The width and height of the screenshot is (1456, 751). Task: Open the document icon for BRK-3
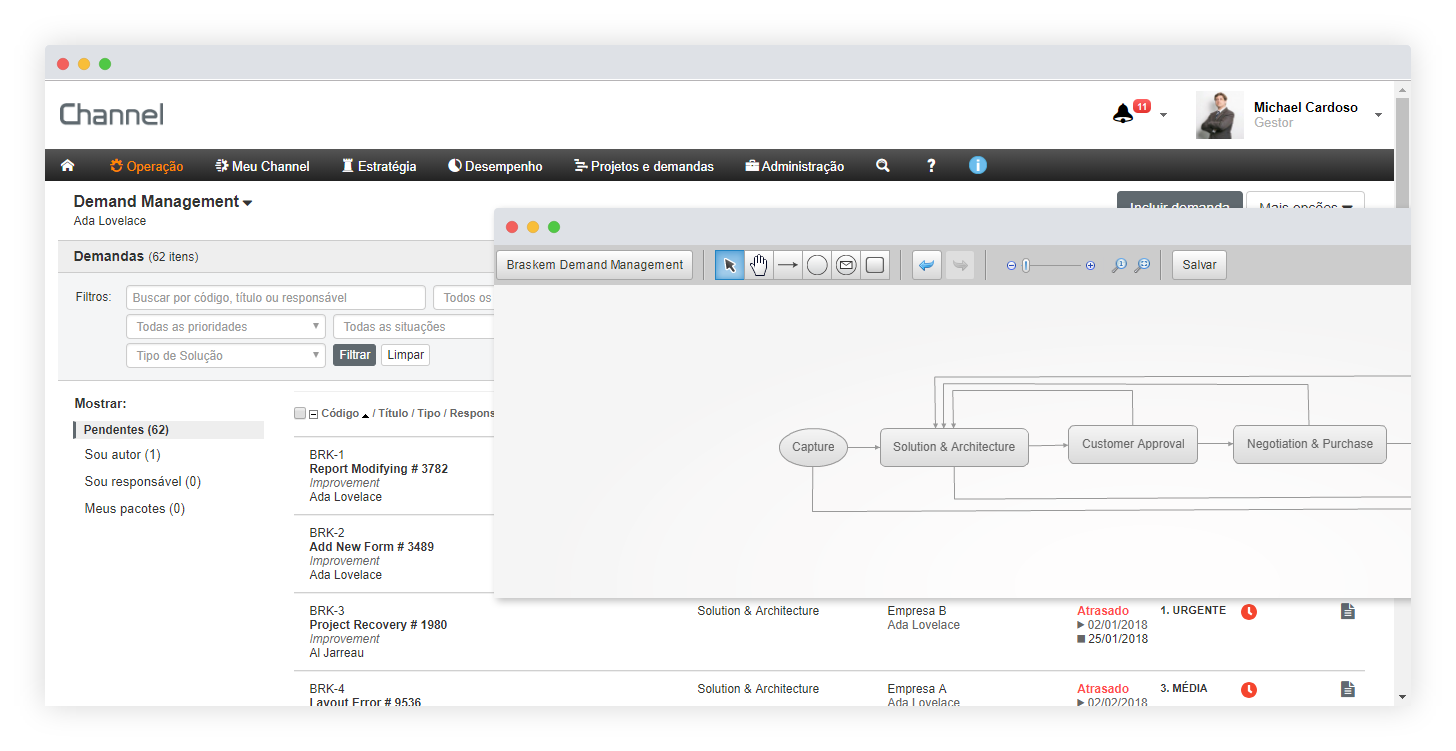1347,611
